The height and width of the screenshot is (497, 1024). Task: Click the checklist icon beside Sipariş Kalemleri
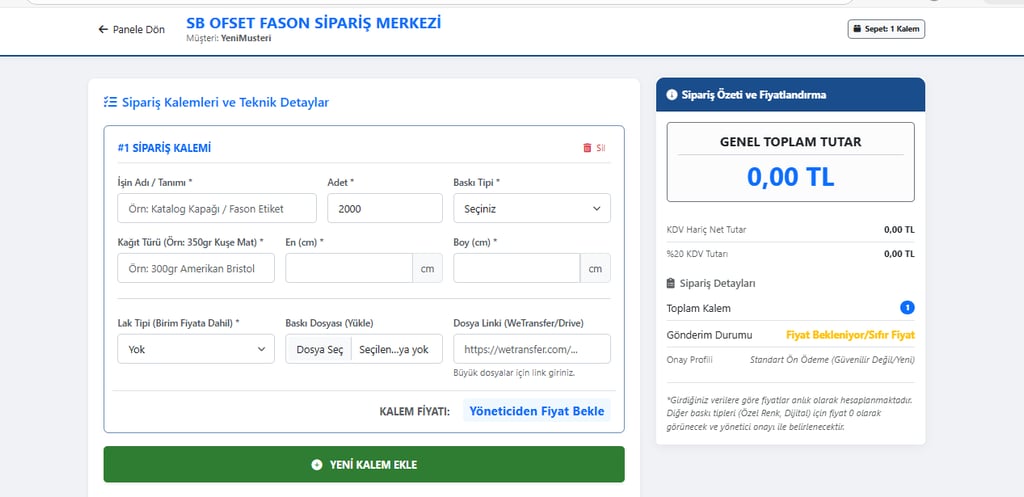click(110, 102)
